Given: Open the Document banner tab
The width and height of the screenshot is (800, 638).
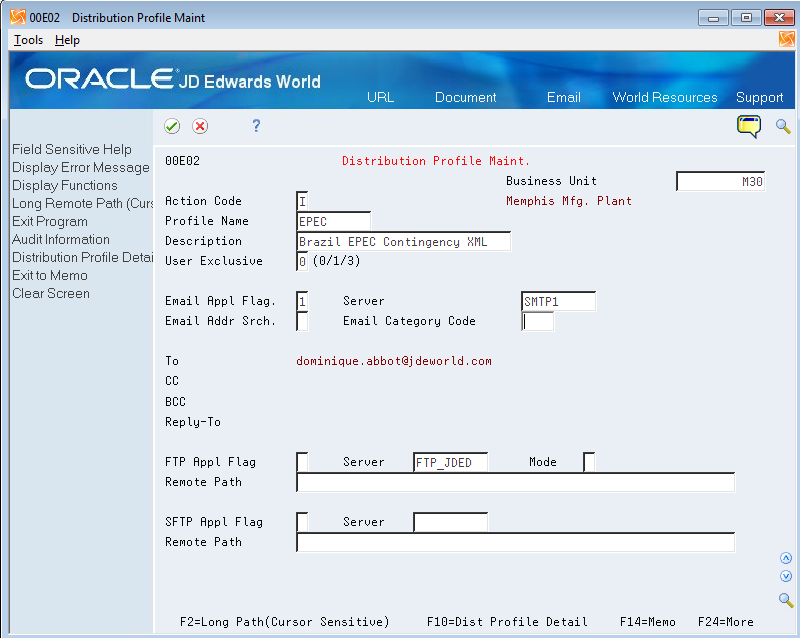Looking at the screenshot, I should [x=465, y=97].
